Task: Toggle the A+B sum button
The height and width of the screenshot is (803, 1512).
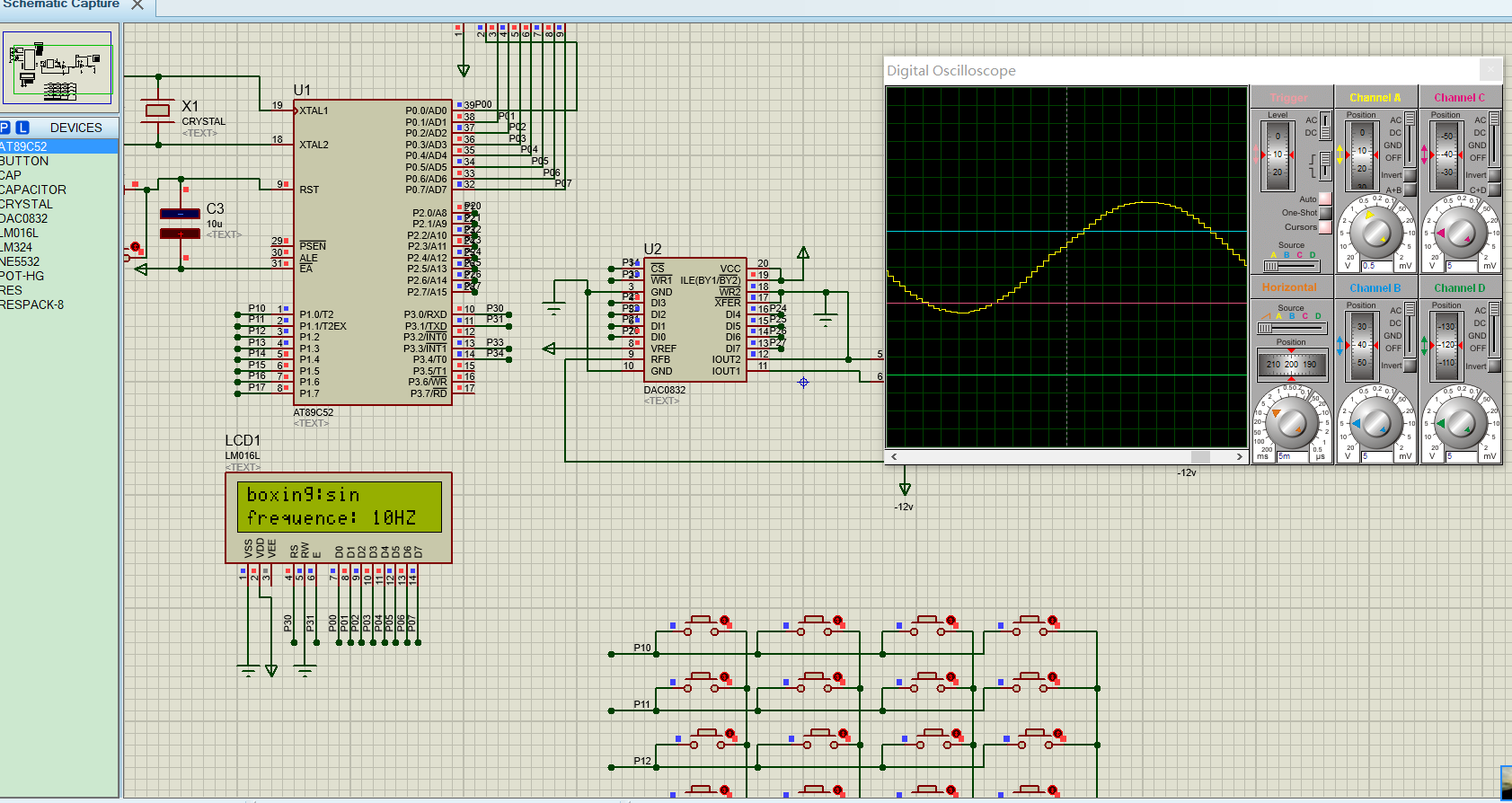Action: 1410,190
